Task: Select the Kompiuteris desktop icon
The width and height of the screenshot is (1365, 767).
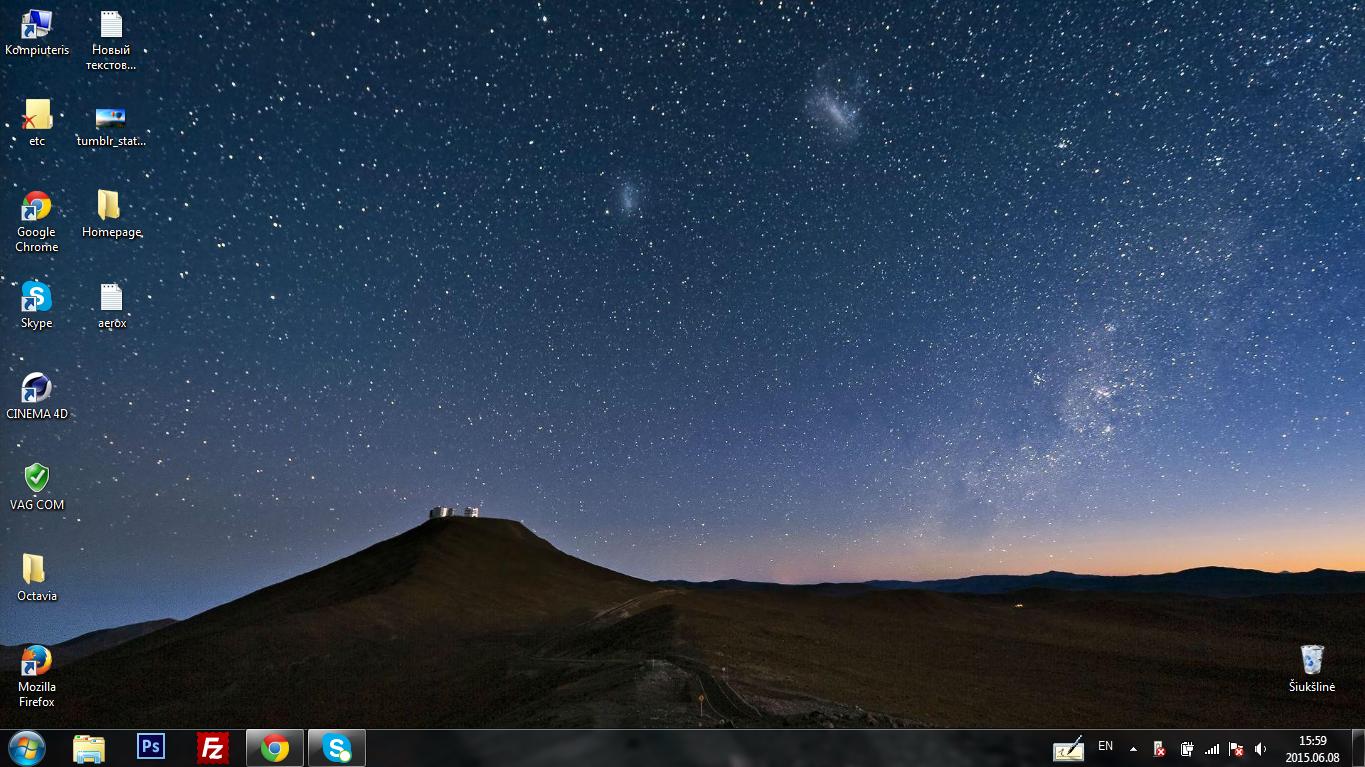Action: point(37,32)
